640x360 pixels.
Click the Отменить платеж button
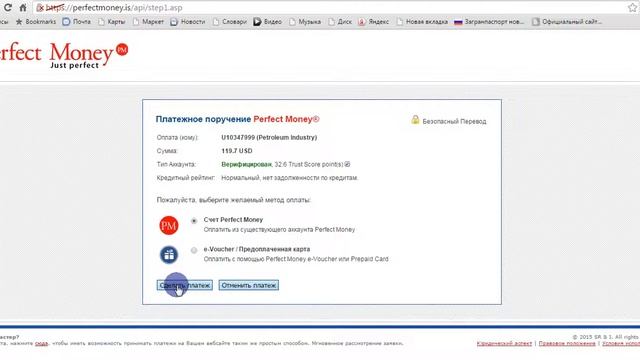click(x=249, y=285)
